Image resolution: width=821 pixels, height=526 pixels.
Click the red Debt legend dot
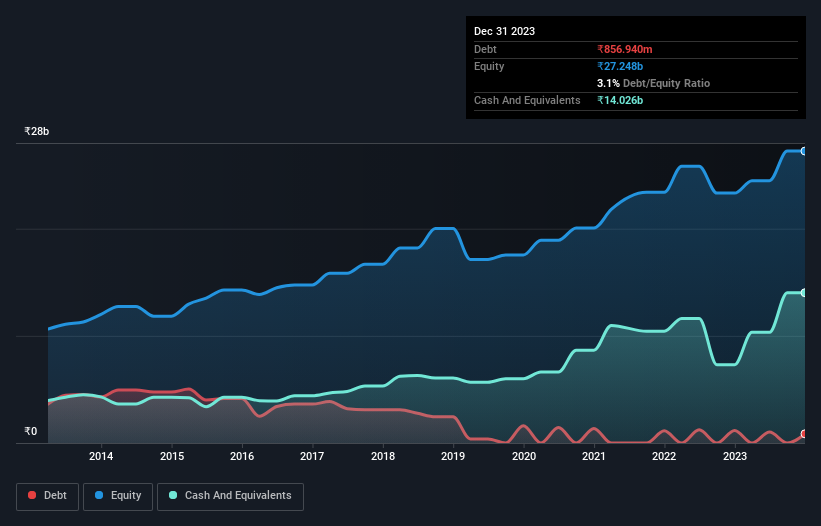32,495
